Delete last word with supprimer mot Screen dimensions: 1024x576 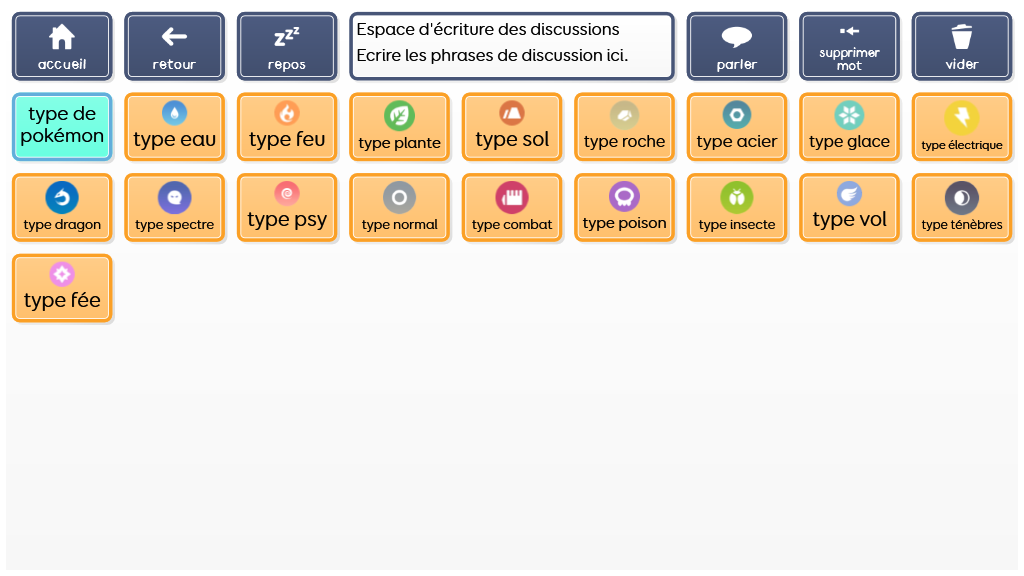pos(849,46)
